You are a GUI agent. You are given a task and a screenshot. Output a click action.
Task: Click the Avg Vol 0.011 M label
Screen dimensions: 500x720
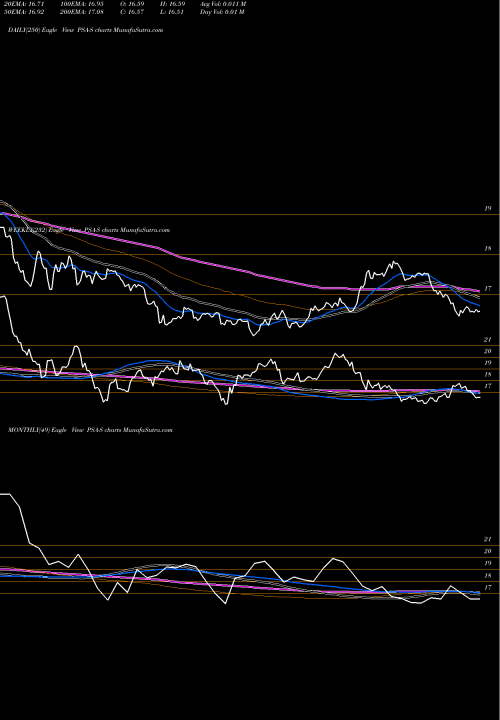(223, 4)
